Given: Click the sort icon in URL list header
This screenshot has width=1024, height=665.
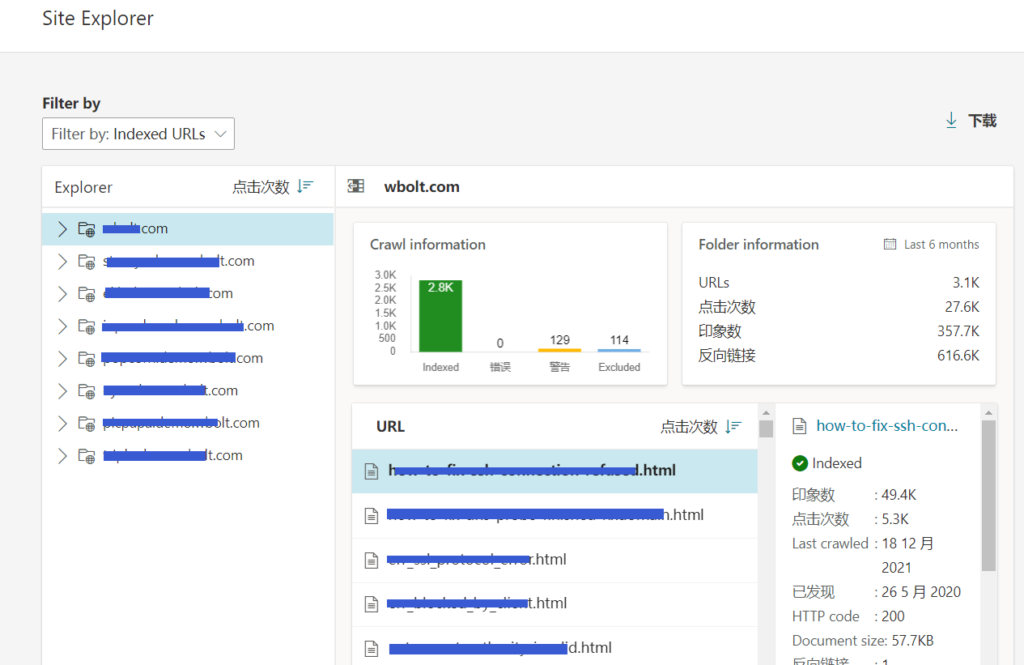Looking at the screenshot, I should 734,426.
